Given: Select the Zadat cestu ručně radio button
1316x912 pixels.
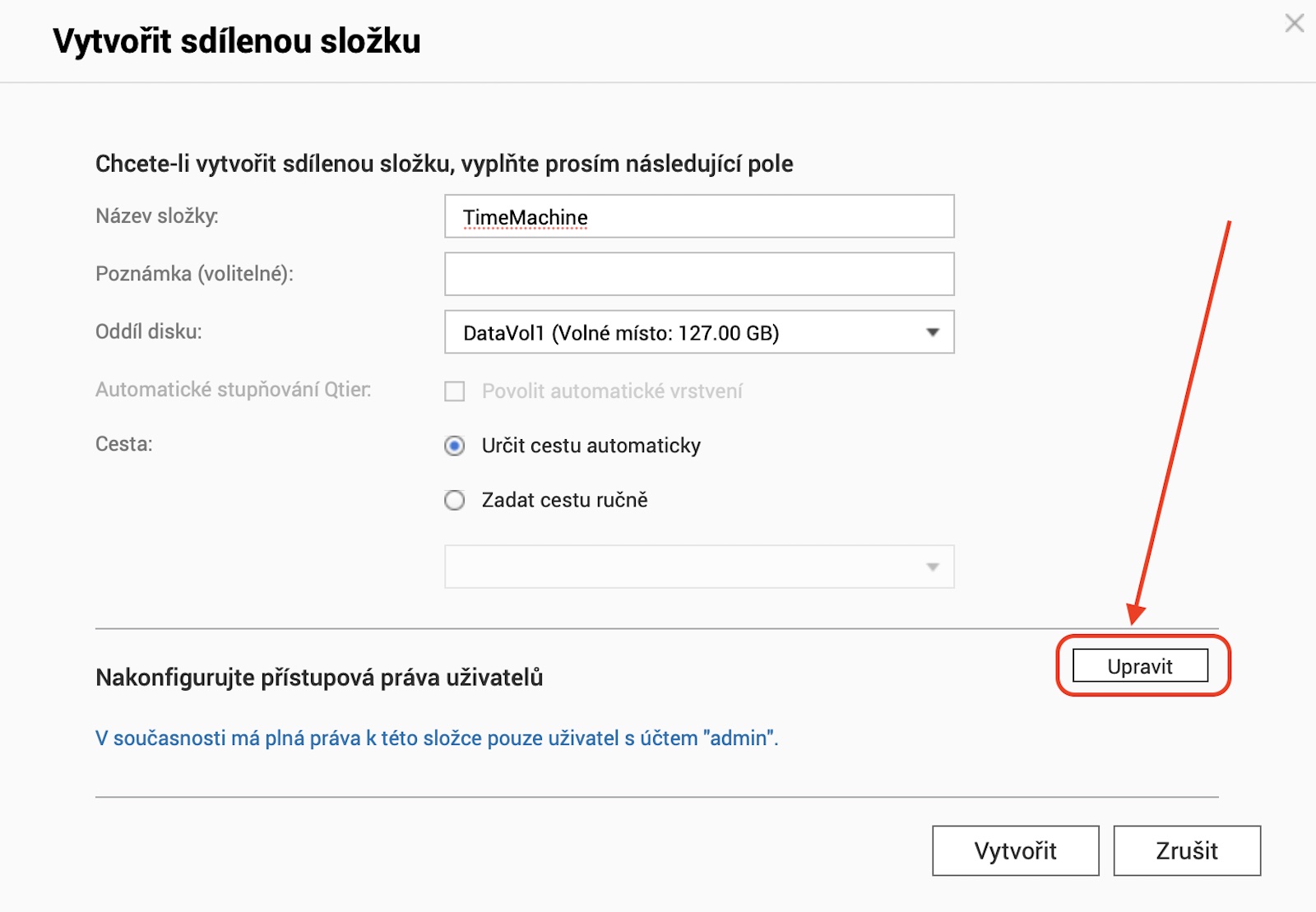Looking at the screenshot, I should coord(455,500).
